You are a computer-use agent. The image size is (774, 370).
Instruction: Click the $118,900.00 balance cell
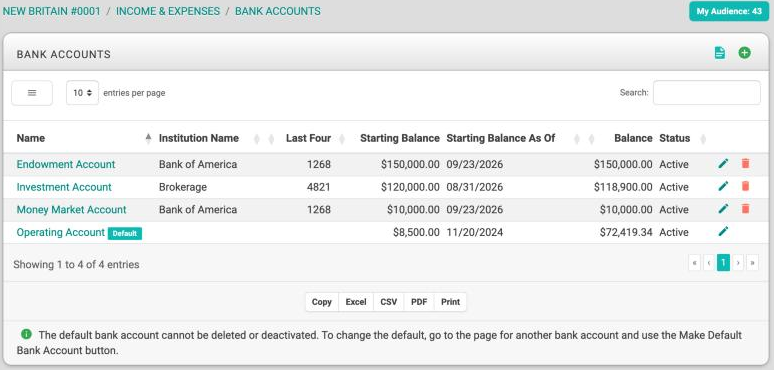pyautogui.click(x=623, y=187)
